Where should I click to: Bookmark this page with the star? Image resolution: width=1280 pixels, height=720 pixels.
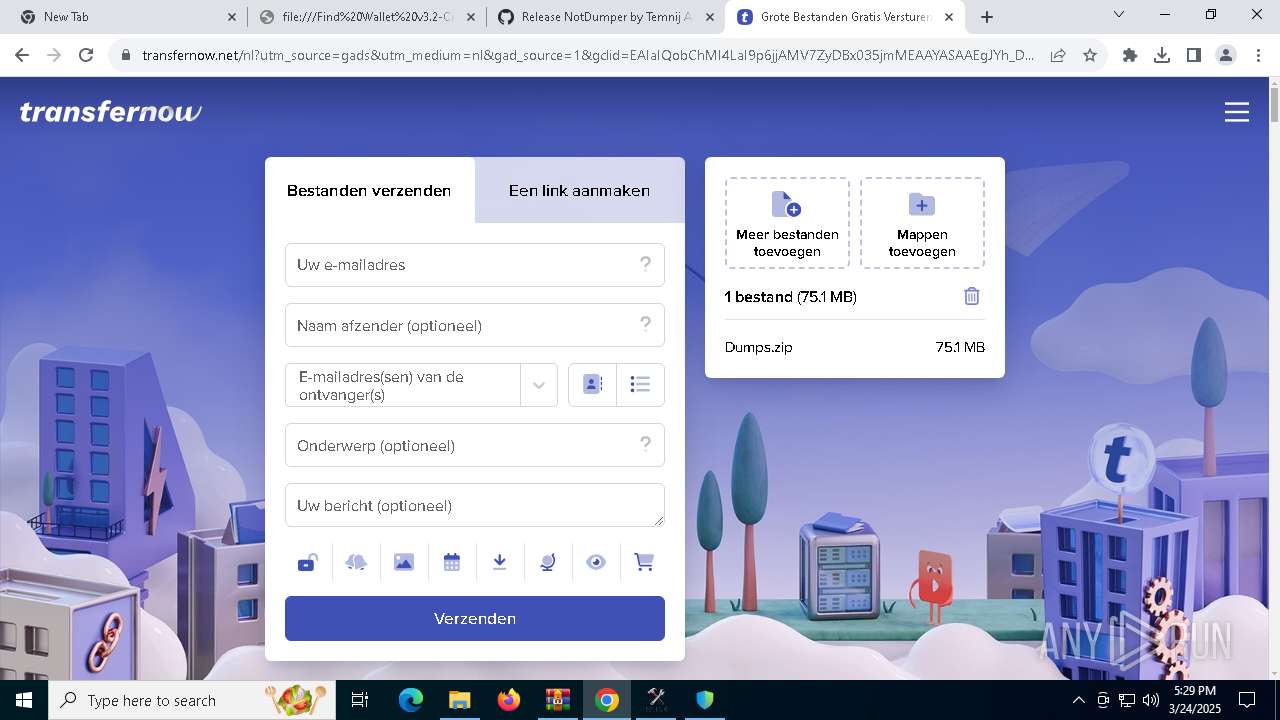pyautogui.click(x=1090, y=56)
